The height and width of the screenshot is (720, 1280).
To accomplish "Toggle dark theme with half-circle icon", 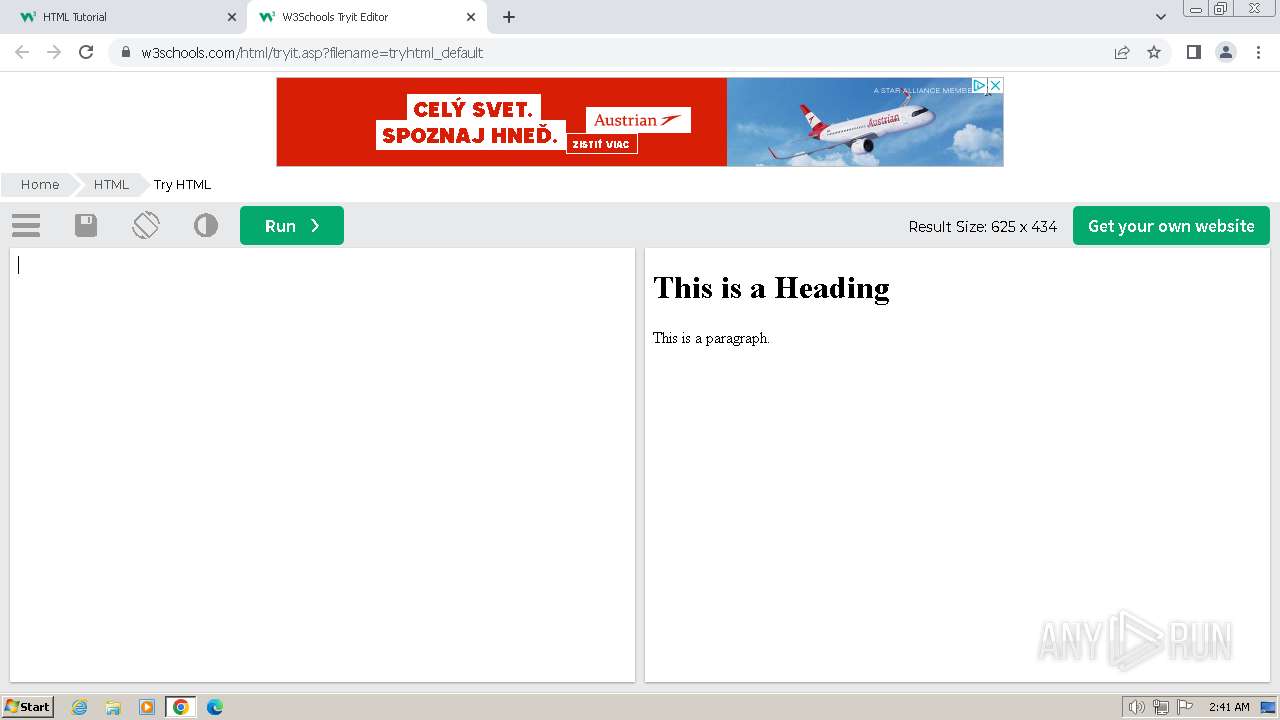I will pos(206,226).
